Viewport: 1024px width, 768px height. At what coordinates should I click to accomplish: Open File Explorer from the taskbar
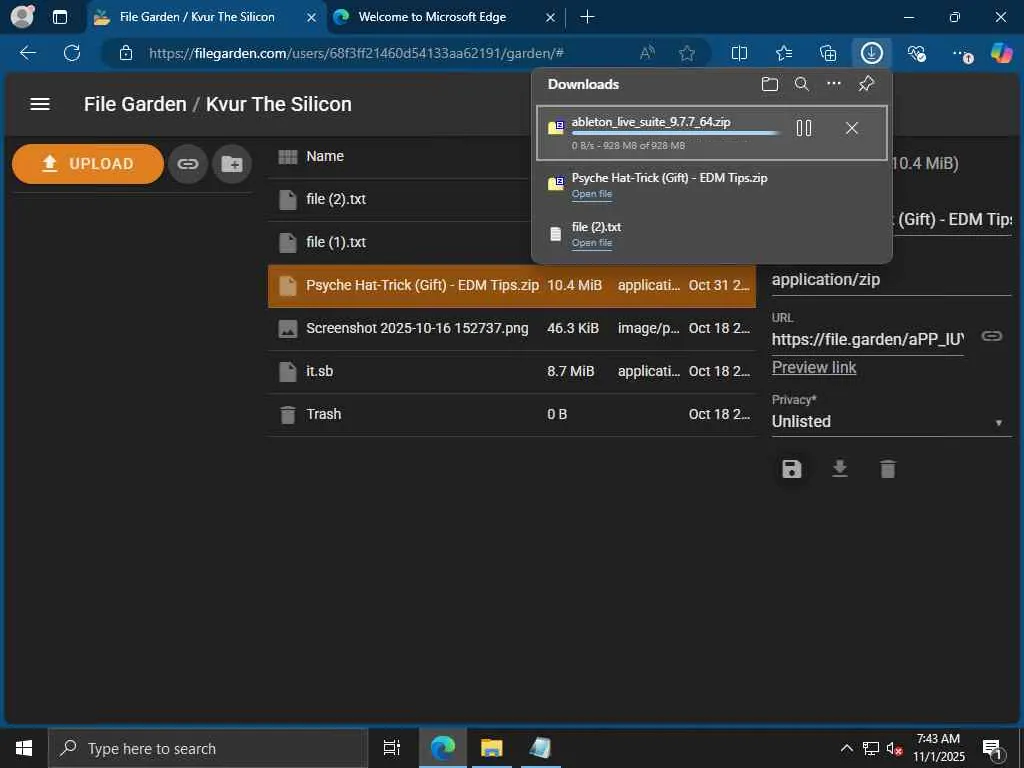(x=491, y=748)
